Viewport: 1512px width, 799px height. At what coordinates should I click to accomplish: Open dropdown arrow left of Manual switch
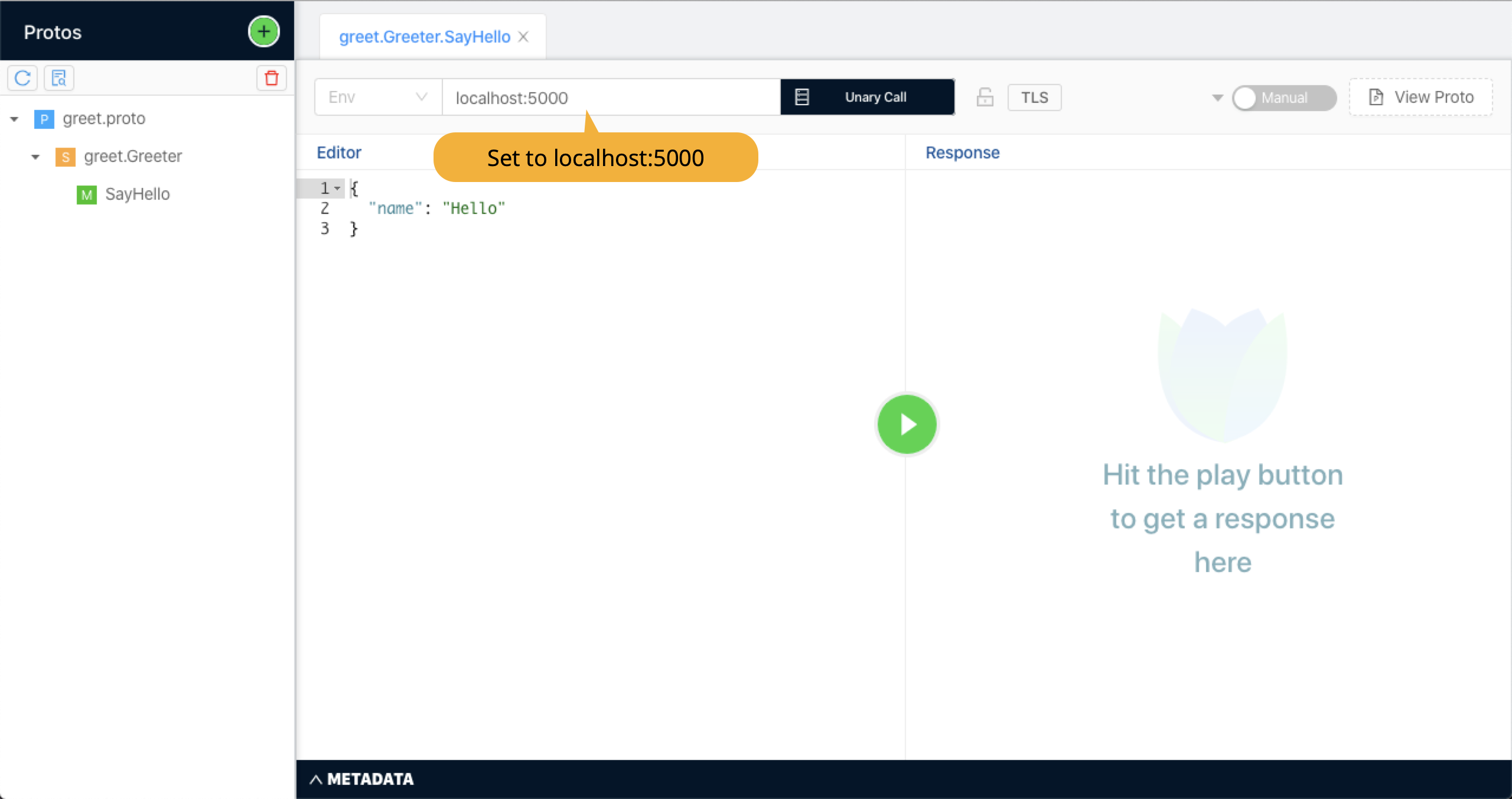pyautogui.click(x=1217, y=98)
